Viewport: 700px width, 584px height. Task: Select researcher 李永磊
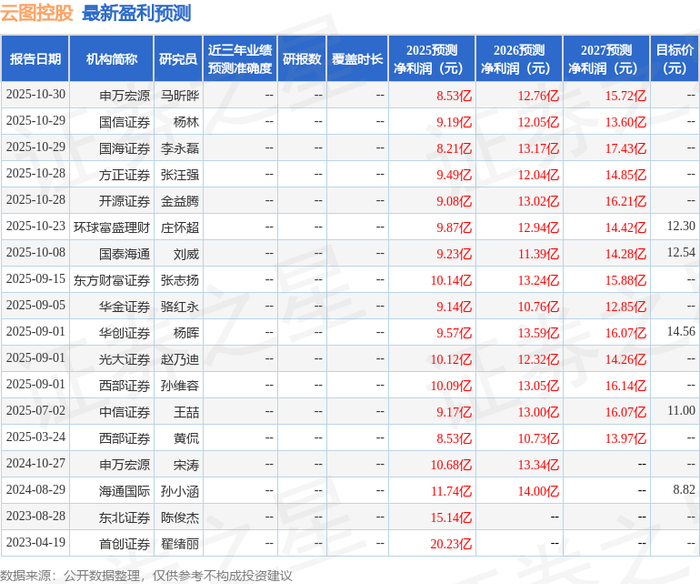coord(179,148)
